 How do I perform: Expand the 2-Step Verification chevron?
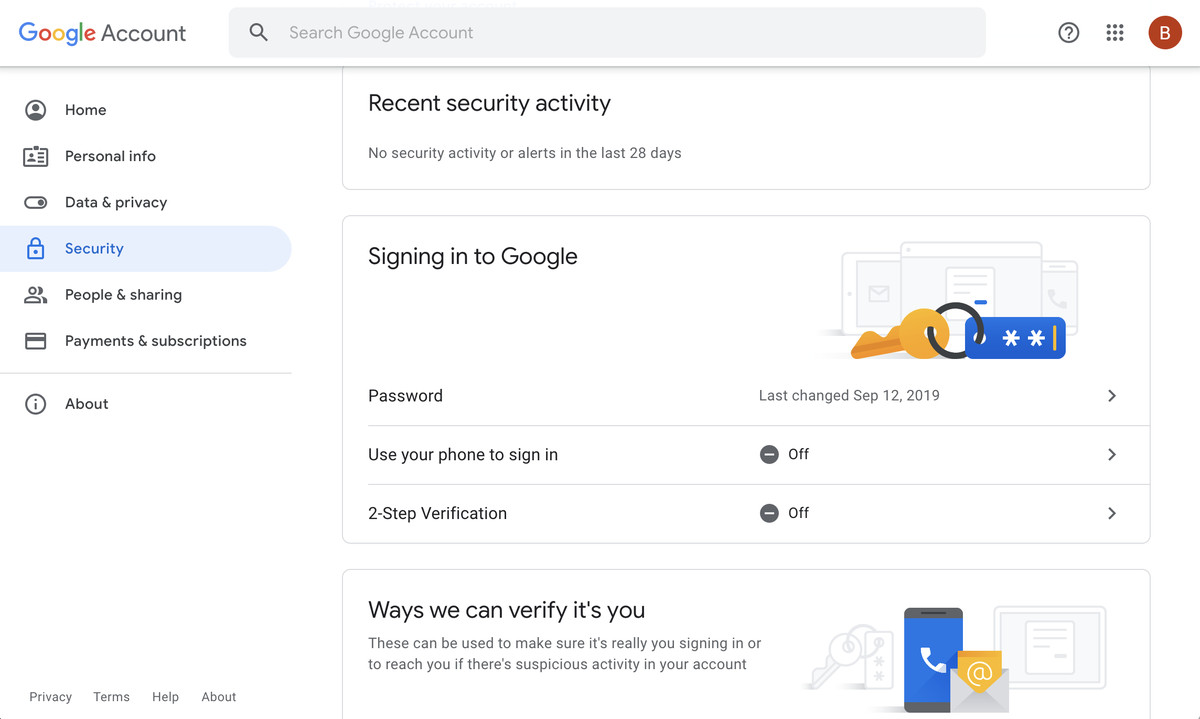pos(1111,513)
